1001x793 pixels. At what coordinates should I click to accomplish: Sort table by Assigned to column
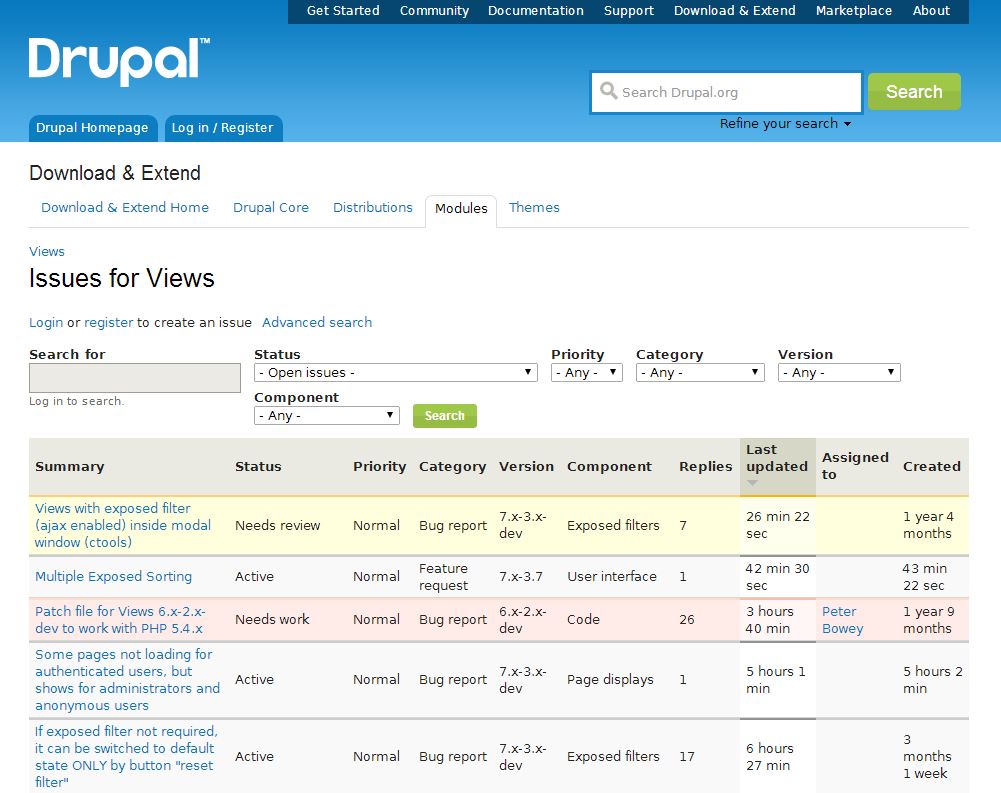(855, 465)
